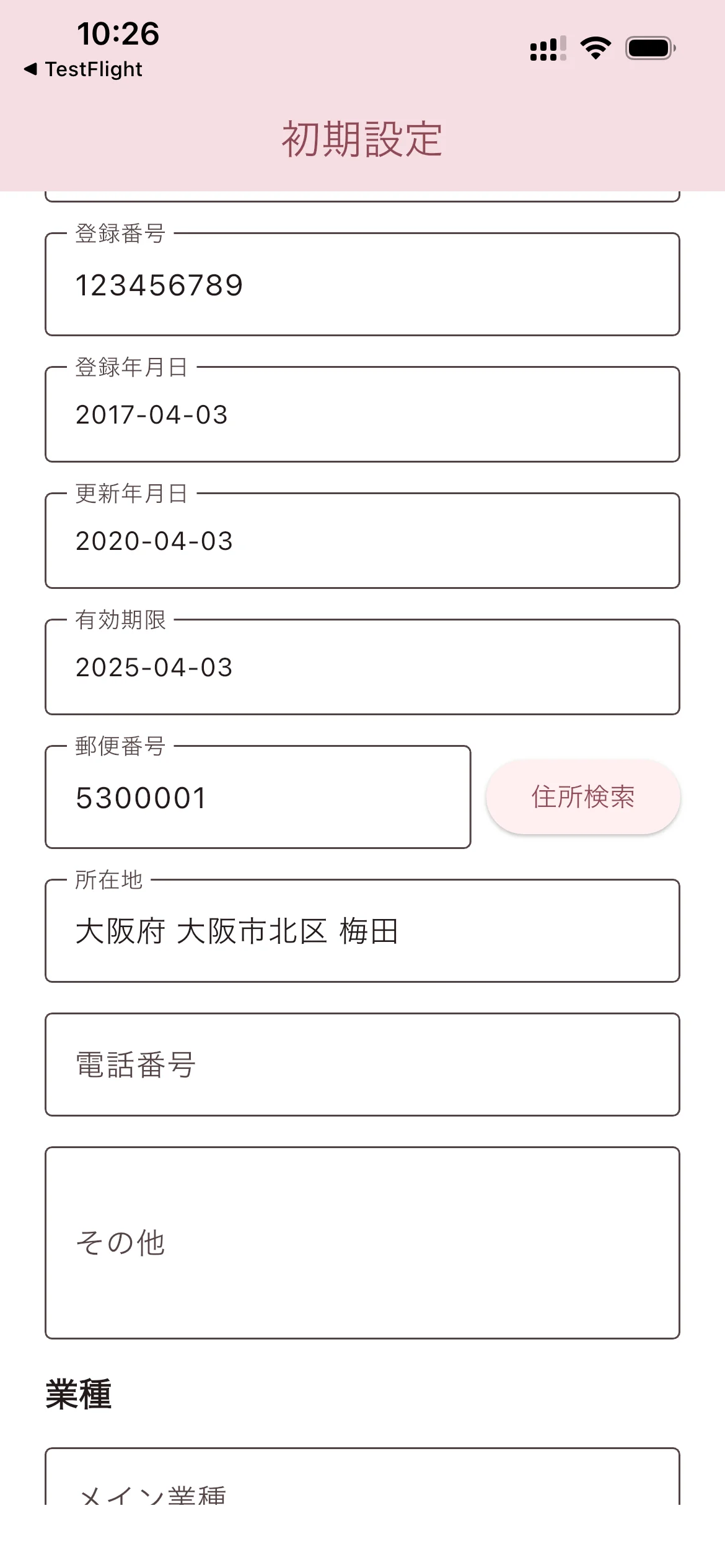725x1568 pixels.
Task: Open the 更新年月日 date field
Action: (x=362, y=541)
